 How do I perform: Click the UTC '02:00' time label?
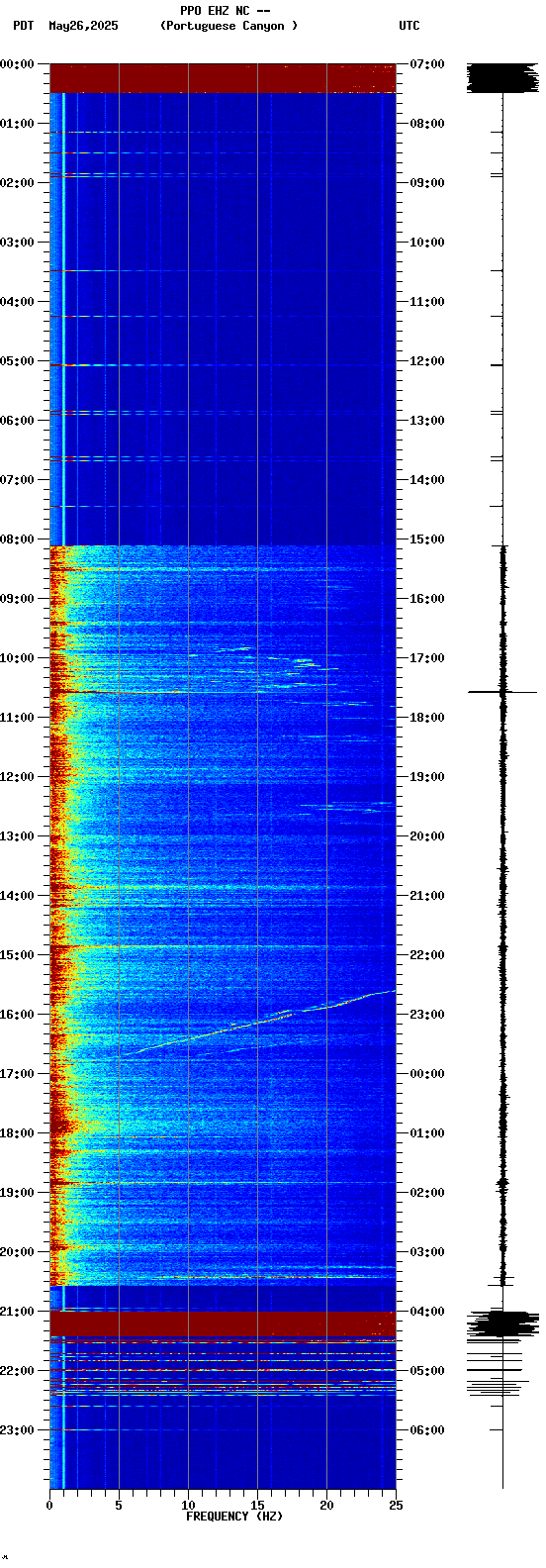tap(427, 1193)
